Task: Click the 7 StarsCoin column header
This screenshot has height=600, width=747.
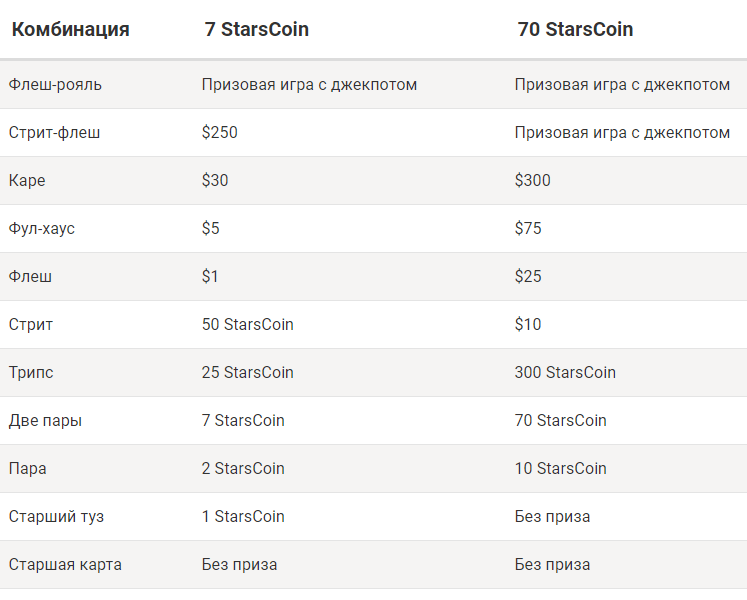Action: click(x=257, y=30)
